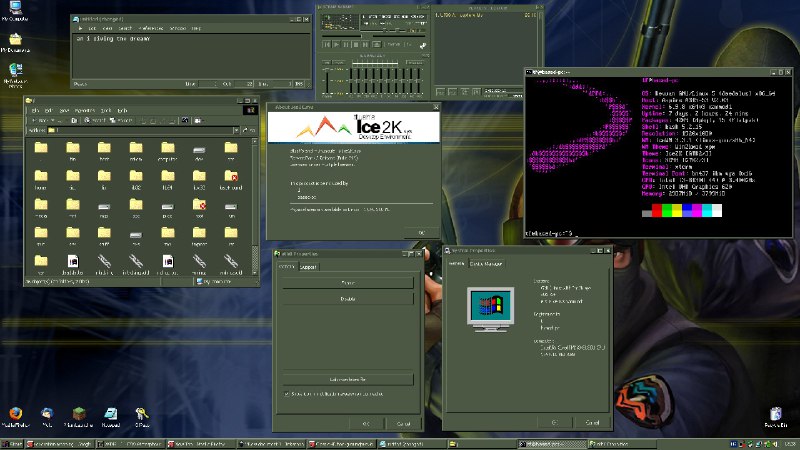The image size is (800, 450).
Task: Open the file manager's Tools menu
Action: (106, 110)
